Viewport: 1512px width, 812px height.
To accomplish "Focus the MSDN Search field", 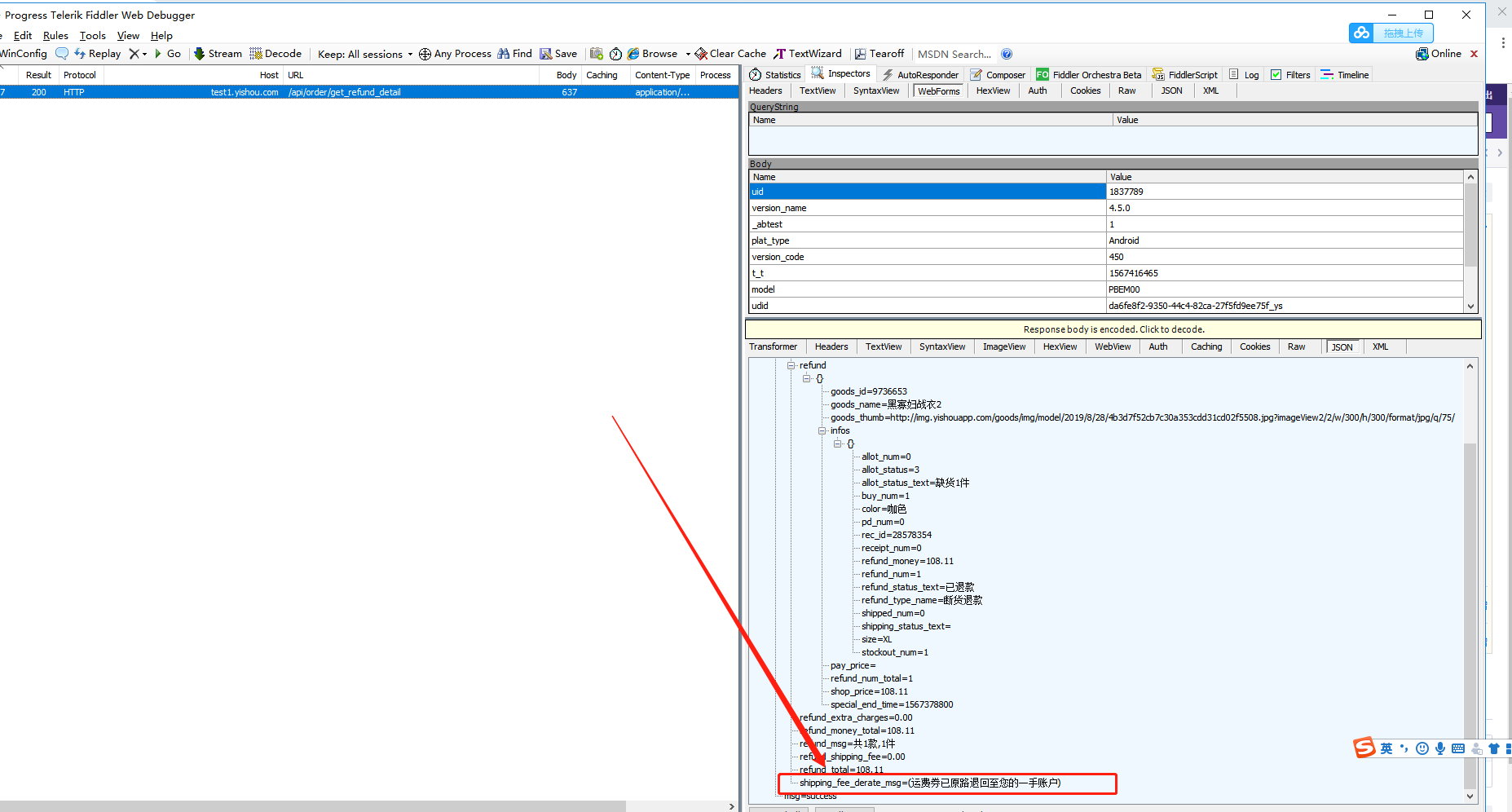I will [954, 55].
